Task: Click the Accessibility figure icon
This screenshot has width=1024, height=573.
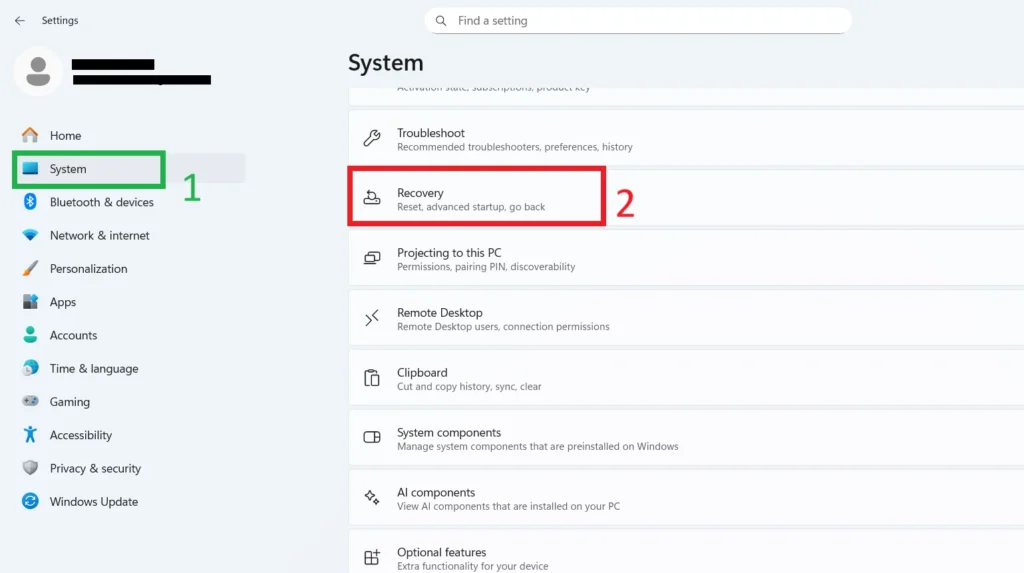Action: [30, 435]
